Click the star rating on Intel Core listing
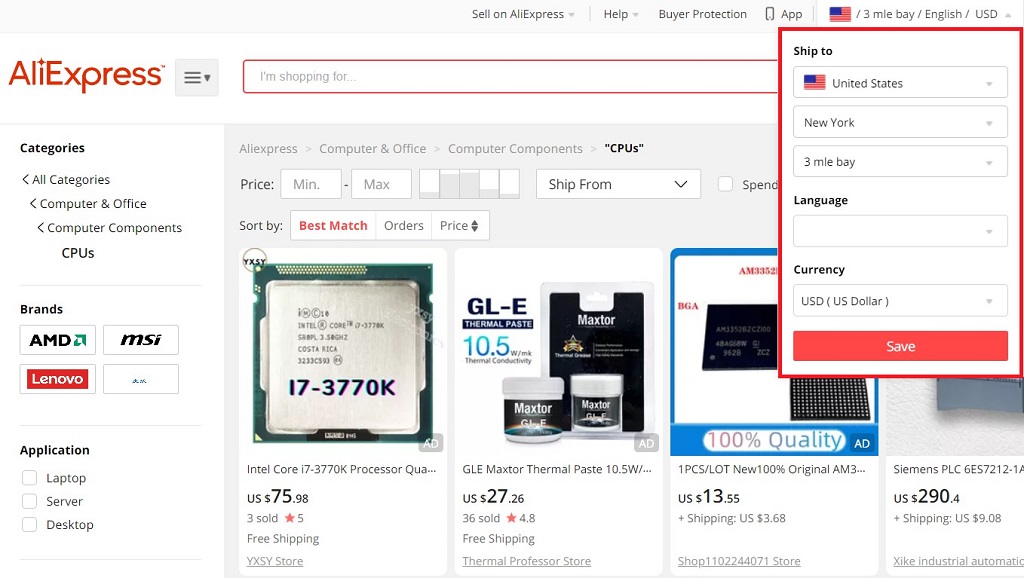 [x=294, y=518]
